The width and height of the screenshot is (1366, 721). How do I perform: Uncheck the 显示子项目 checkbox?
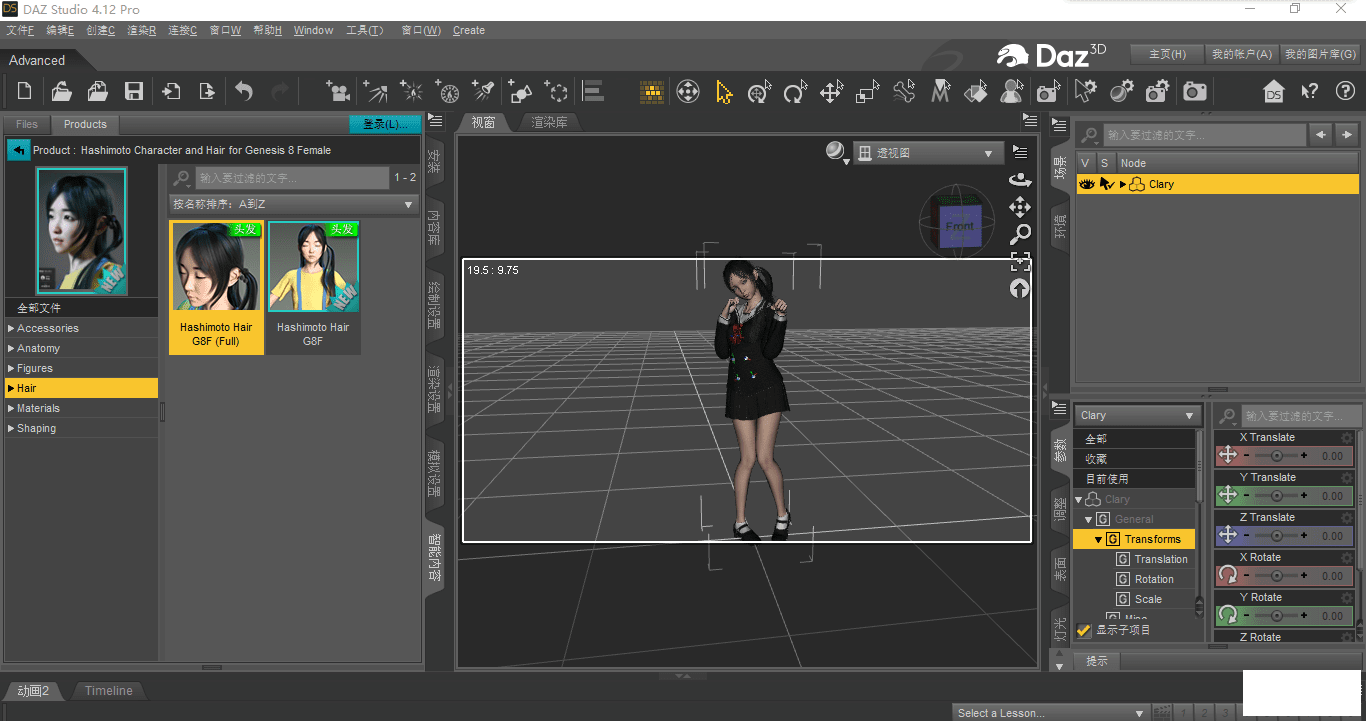(1084, 631)
